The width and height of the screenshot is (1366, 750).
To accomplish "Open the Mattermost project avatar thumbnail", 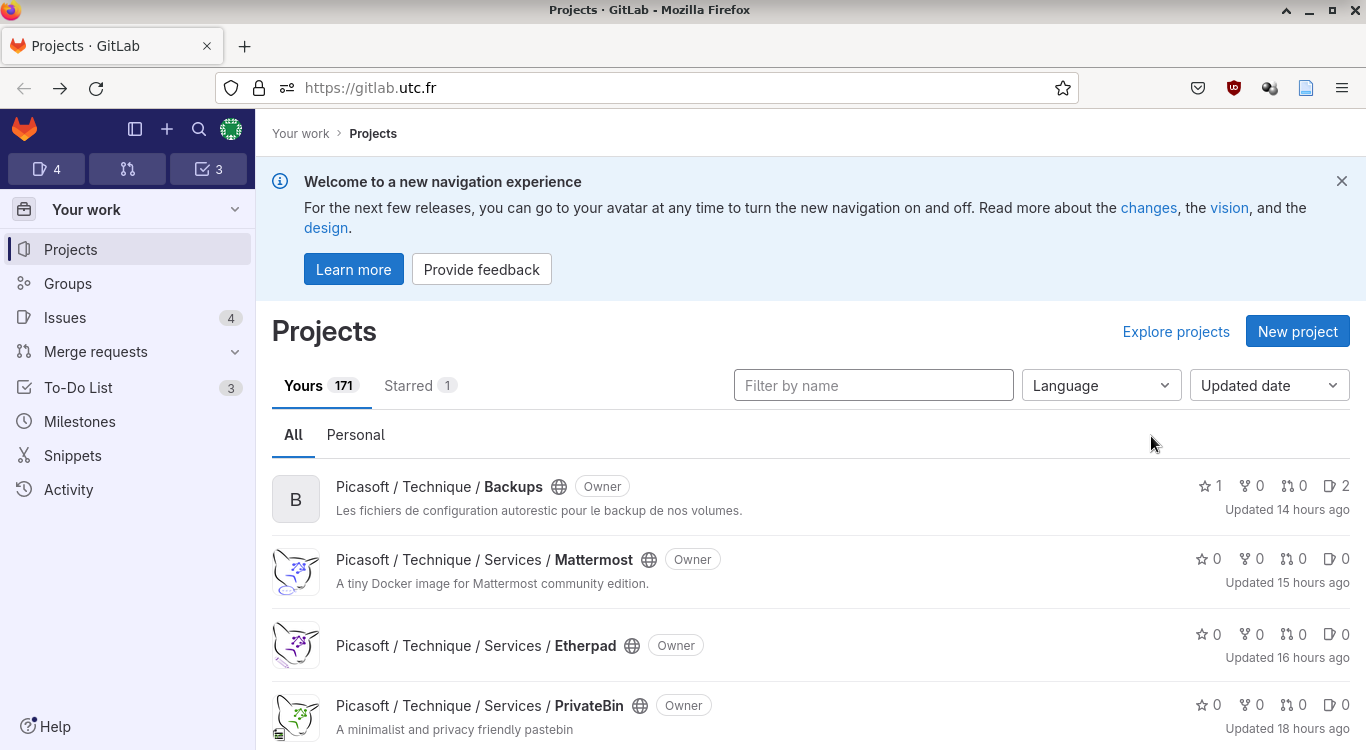I will (296, 572).
